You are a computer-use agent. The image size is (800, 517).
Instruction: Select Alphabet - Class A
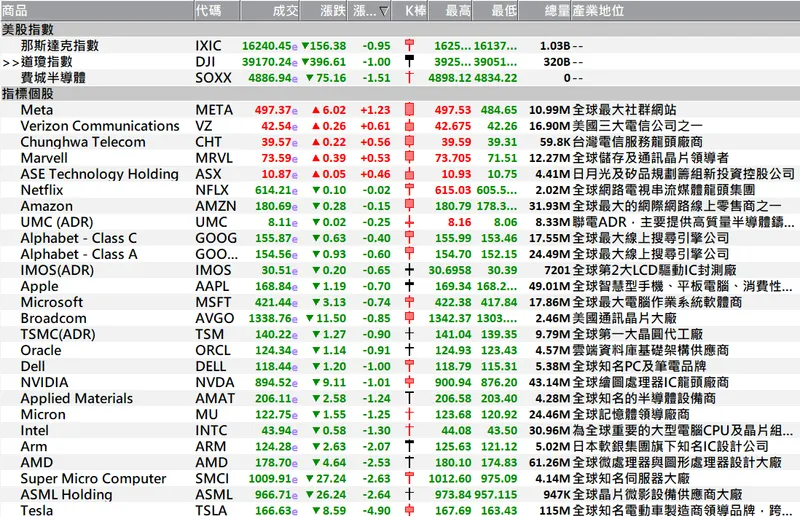click(x=79, y=254)
